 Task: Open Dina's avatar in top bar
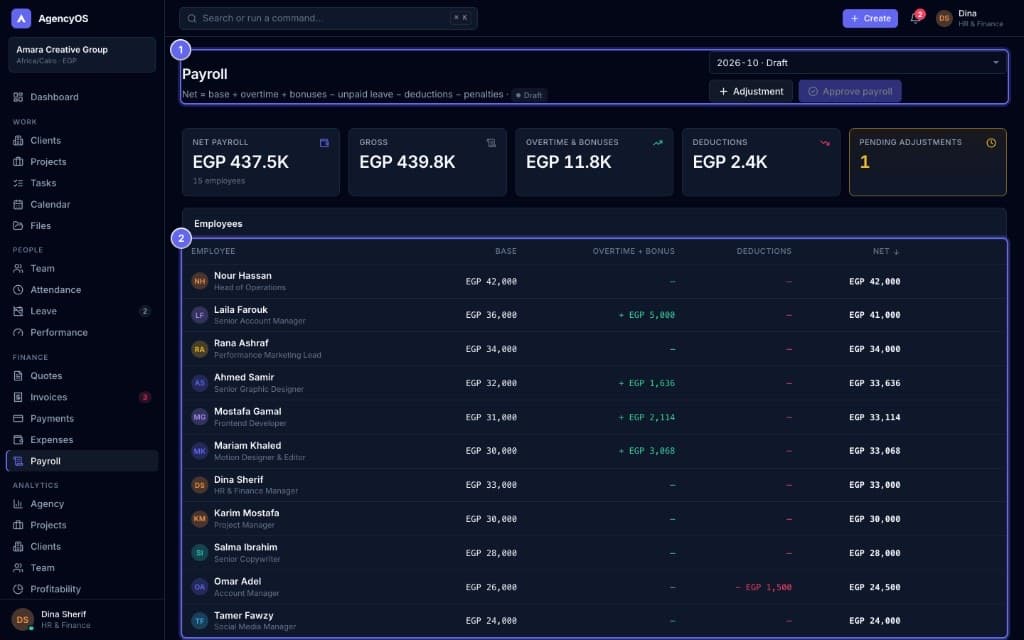click(x=944, y=18)
